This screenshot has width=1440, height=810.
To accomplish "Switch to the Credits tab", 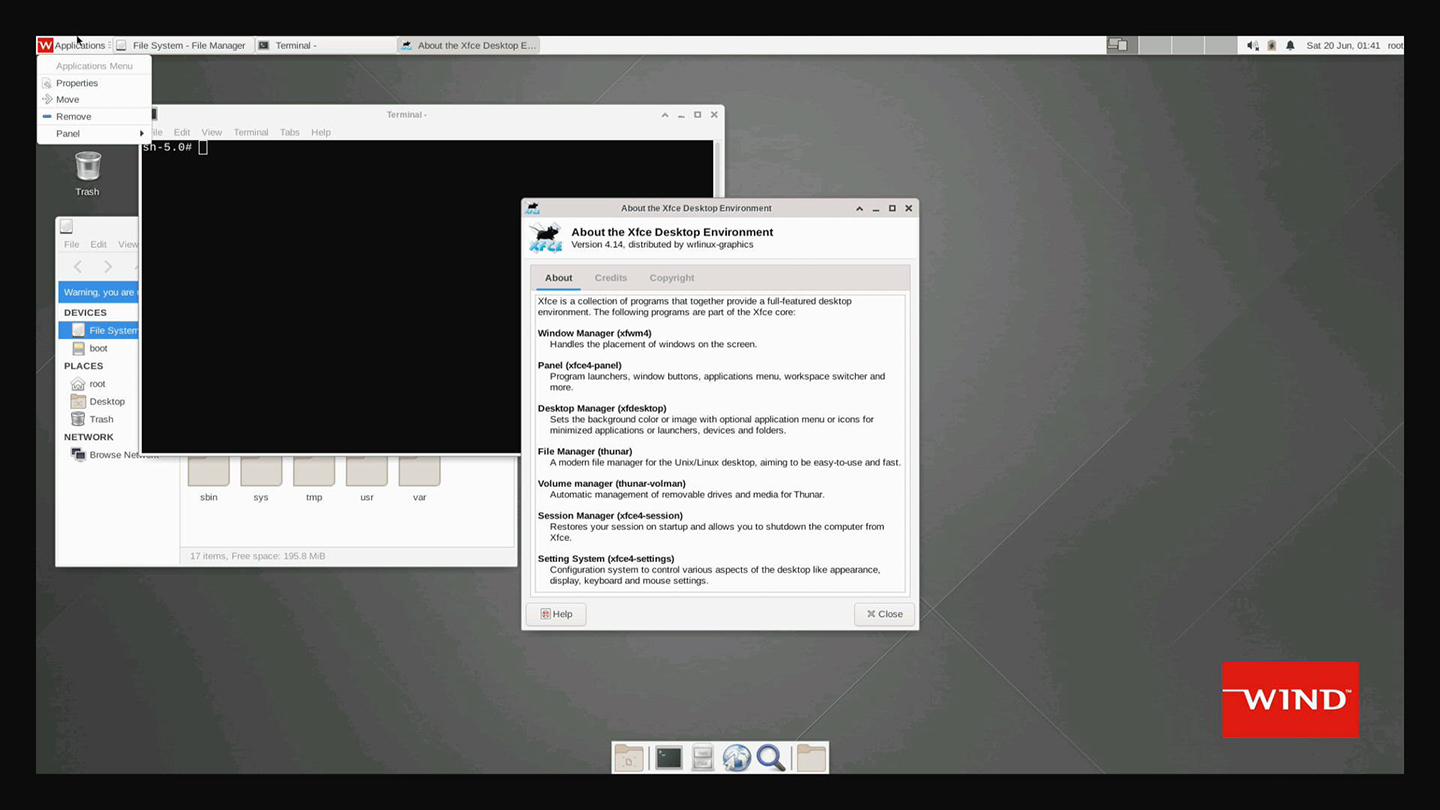I will coord(611,278).
